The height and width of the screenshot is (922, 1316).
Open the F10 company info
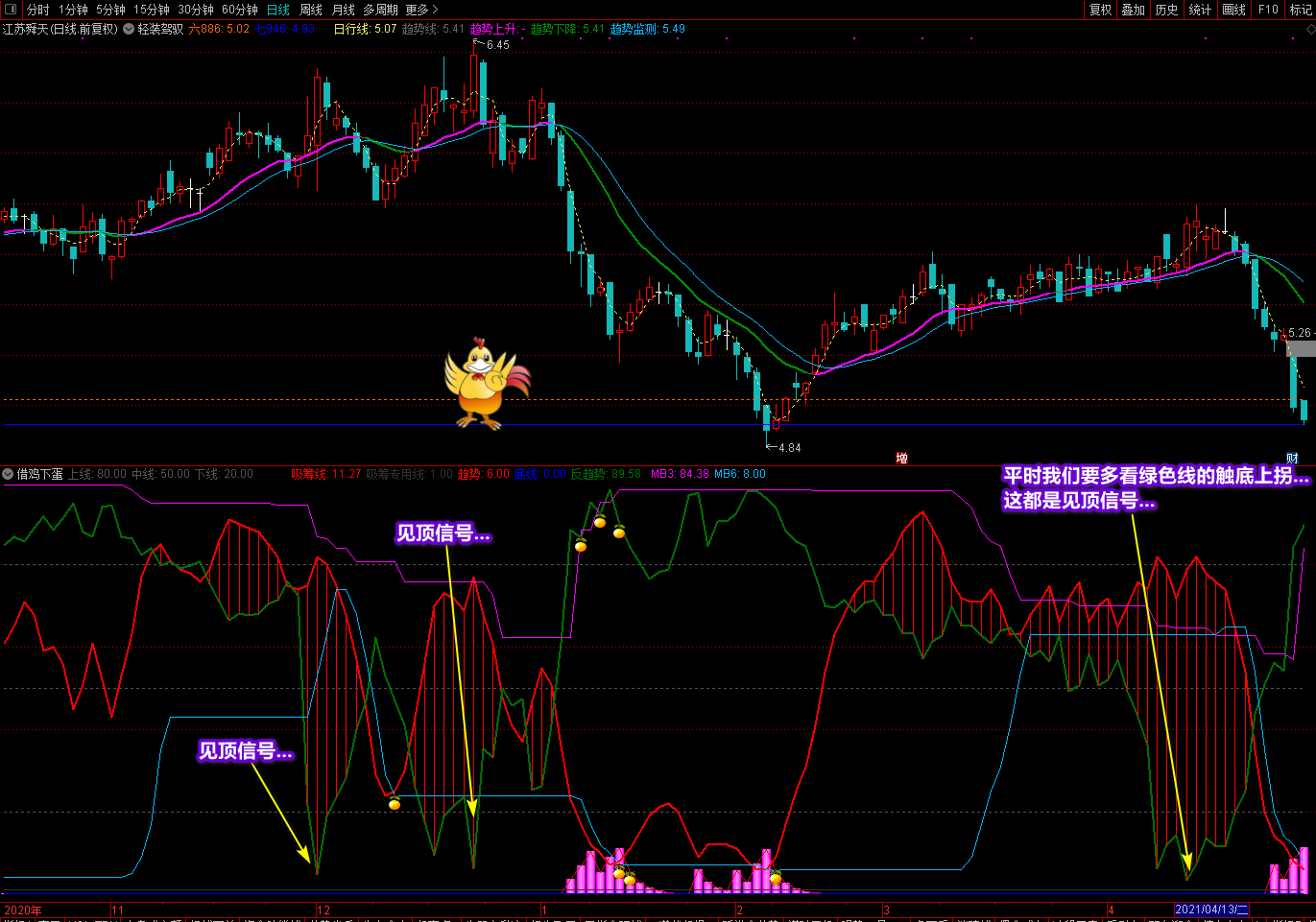(x=1268, y=10)
